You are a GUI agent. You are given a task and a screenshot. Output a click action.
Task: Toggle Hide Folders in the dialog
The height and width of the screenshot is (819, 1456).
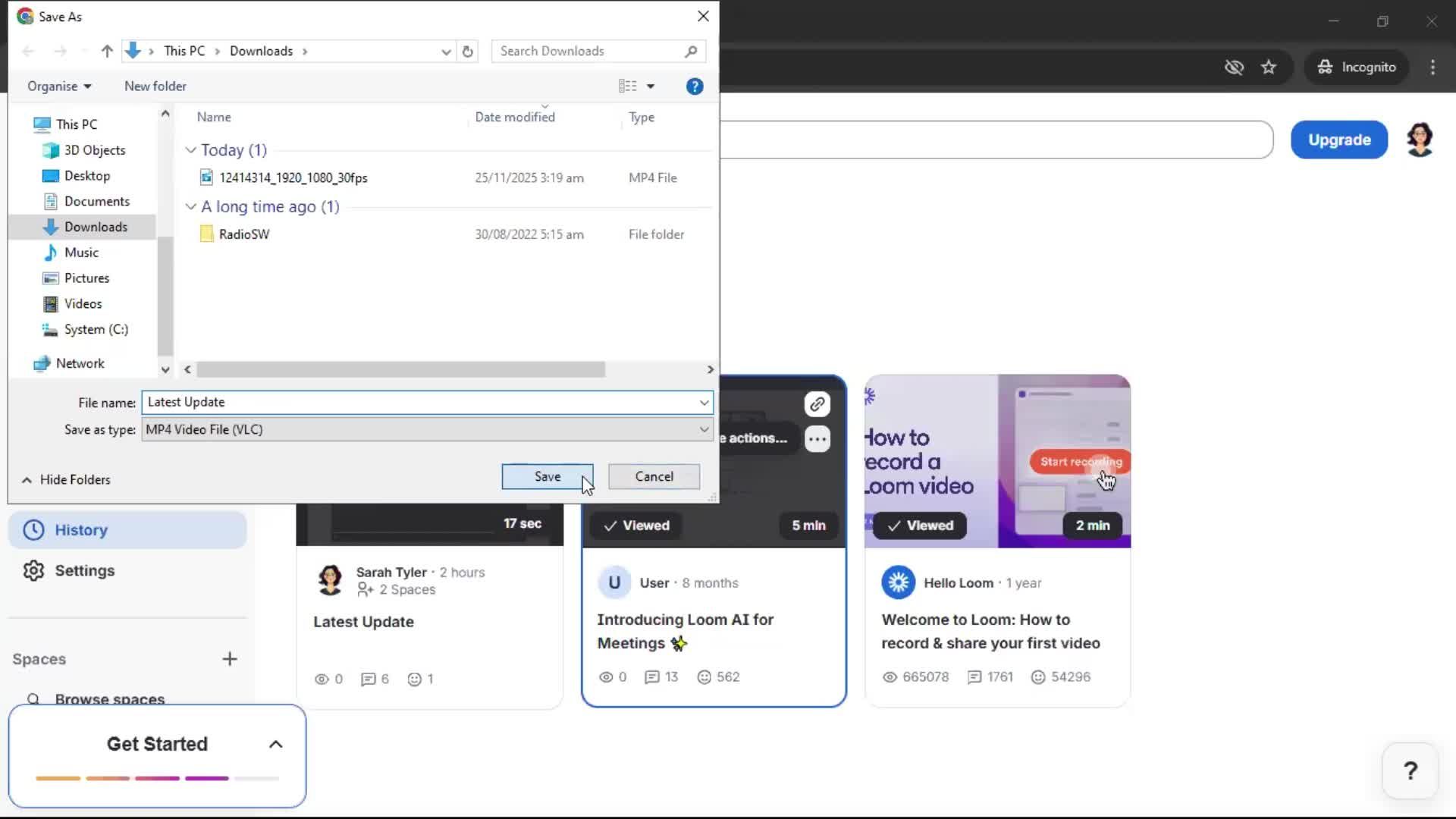coord(65,479)
